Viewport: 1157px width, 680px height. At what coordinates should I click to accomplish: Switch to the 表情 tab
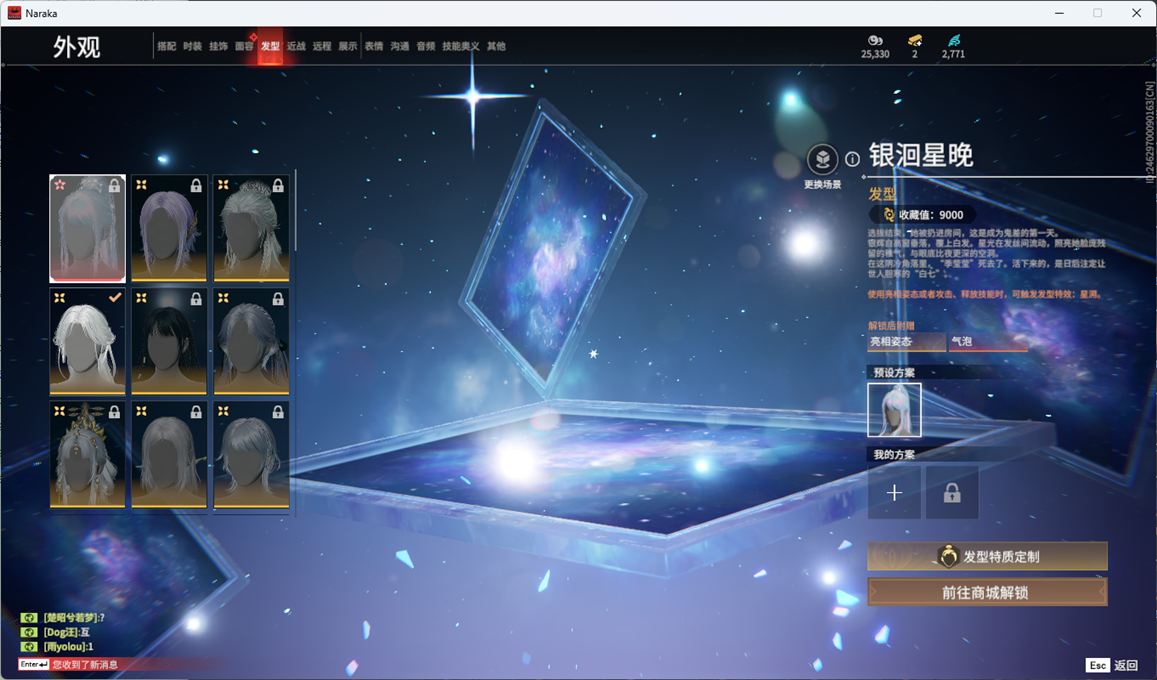click(x=374, y=46)
